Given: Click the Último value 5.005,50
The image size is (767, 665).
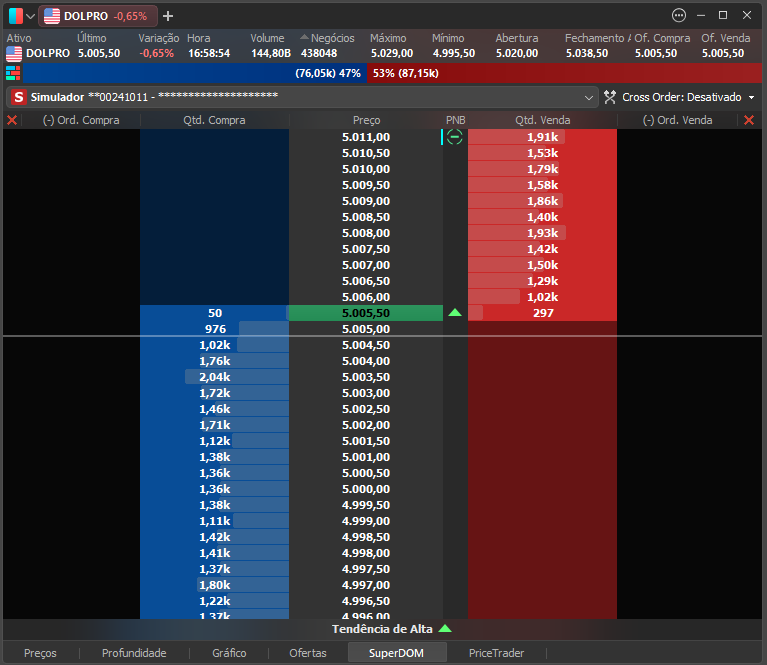Looking at the screenshot, I should pos(99,53).
